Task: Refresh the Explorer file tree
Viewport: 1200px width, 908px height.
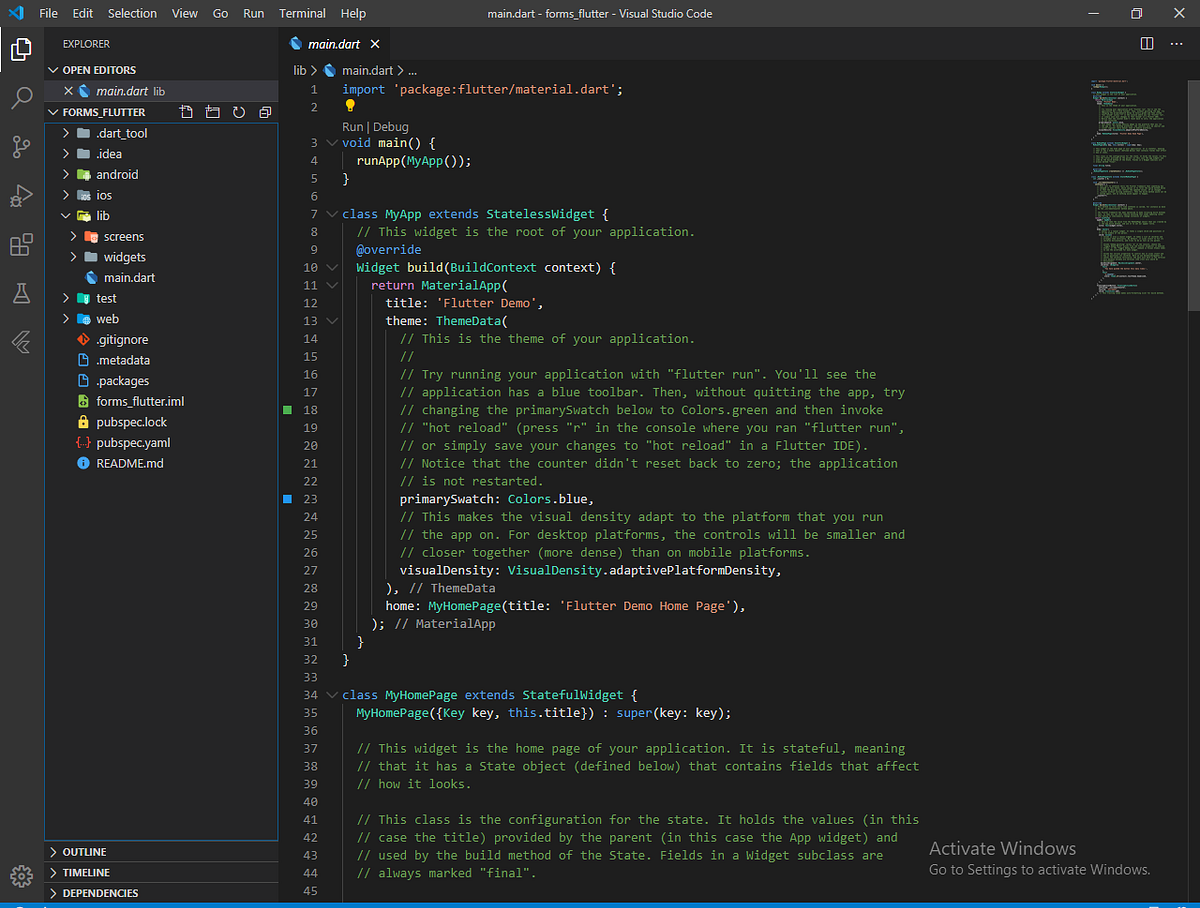Action: tap(238, 112)
